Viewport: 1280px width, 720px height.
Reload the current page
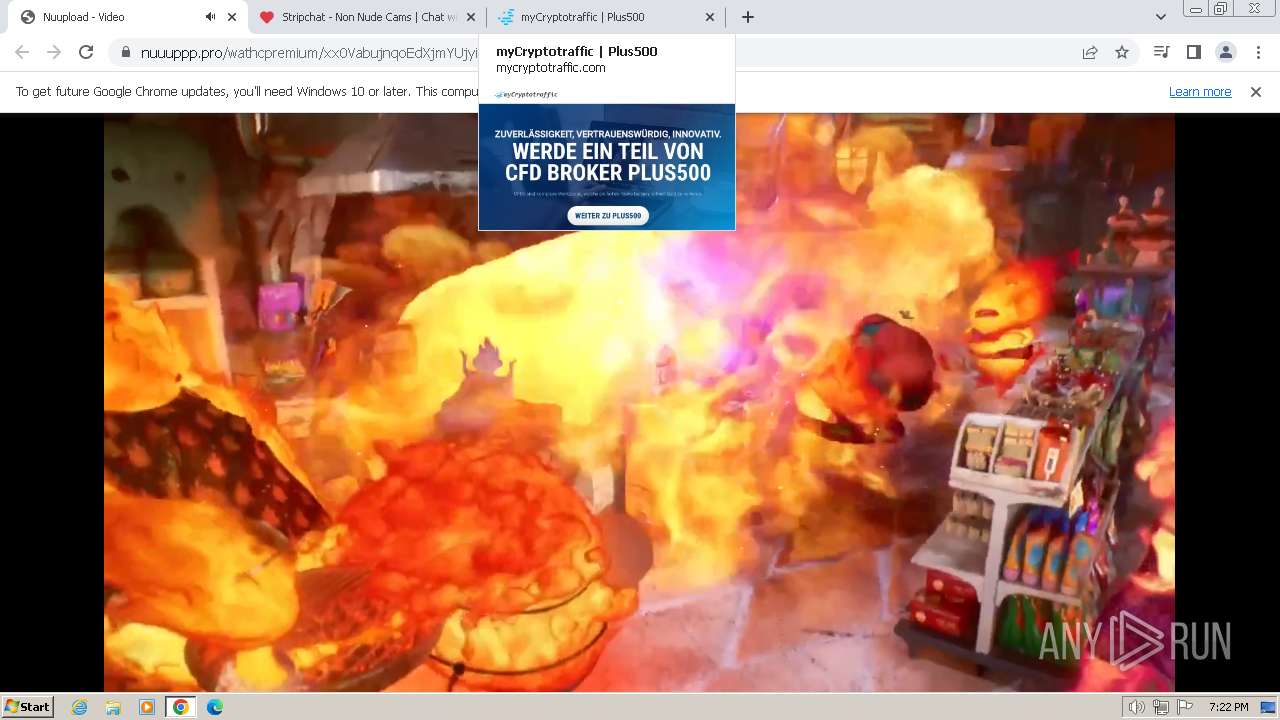(x=86, y=53)
